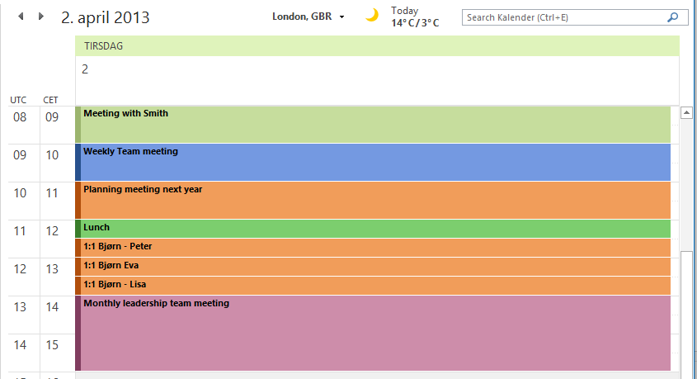Click the day number 2 cell
The width and height of the screenshot is (697, 379).
point(377,80)
